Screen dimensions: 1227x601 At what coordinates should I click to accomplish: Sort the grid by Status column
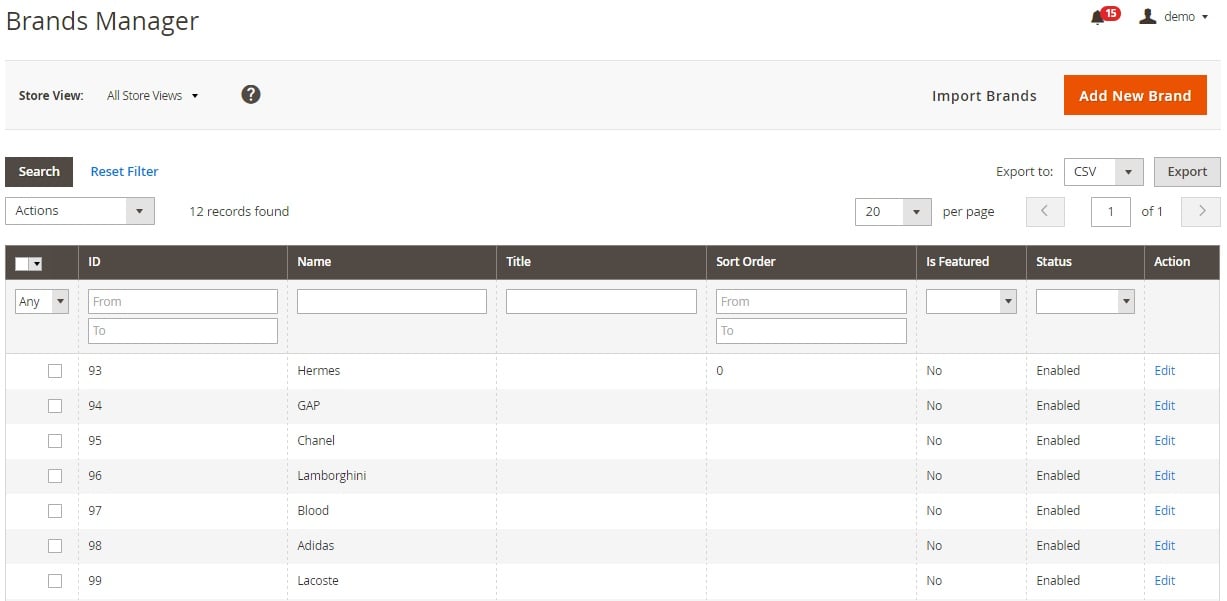click(x=1085, y=262)
